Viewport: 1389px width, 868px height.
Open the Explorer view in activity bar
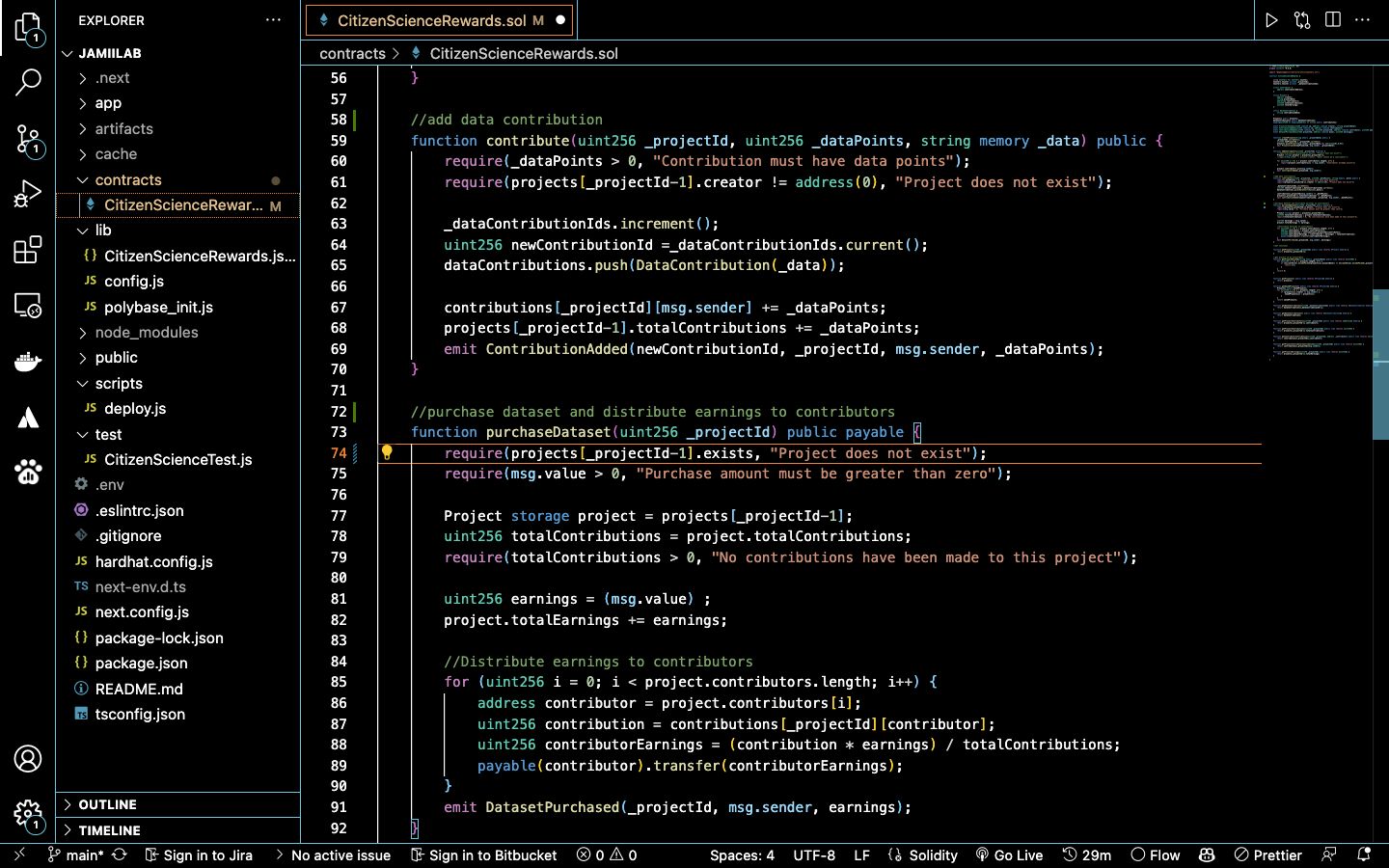(x=28, y=29)
